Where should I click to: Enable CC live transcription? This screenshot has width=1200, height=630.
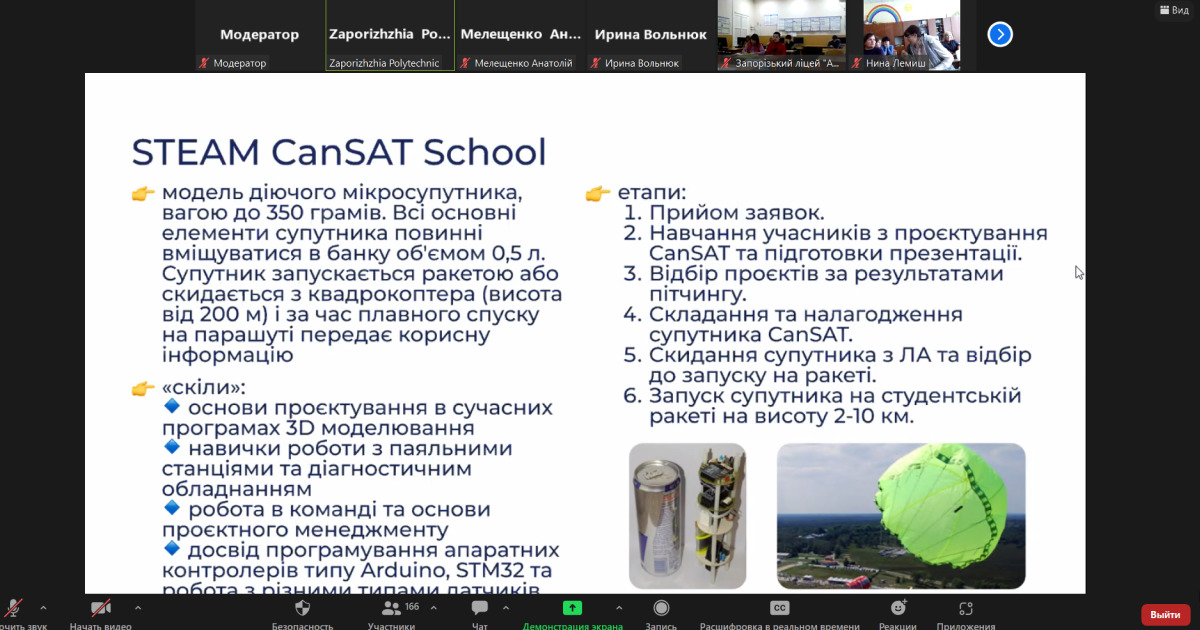(779, 608)
